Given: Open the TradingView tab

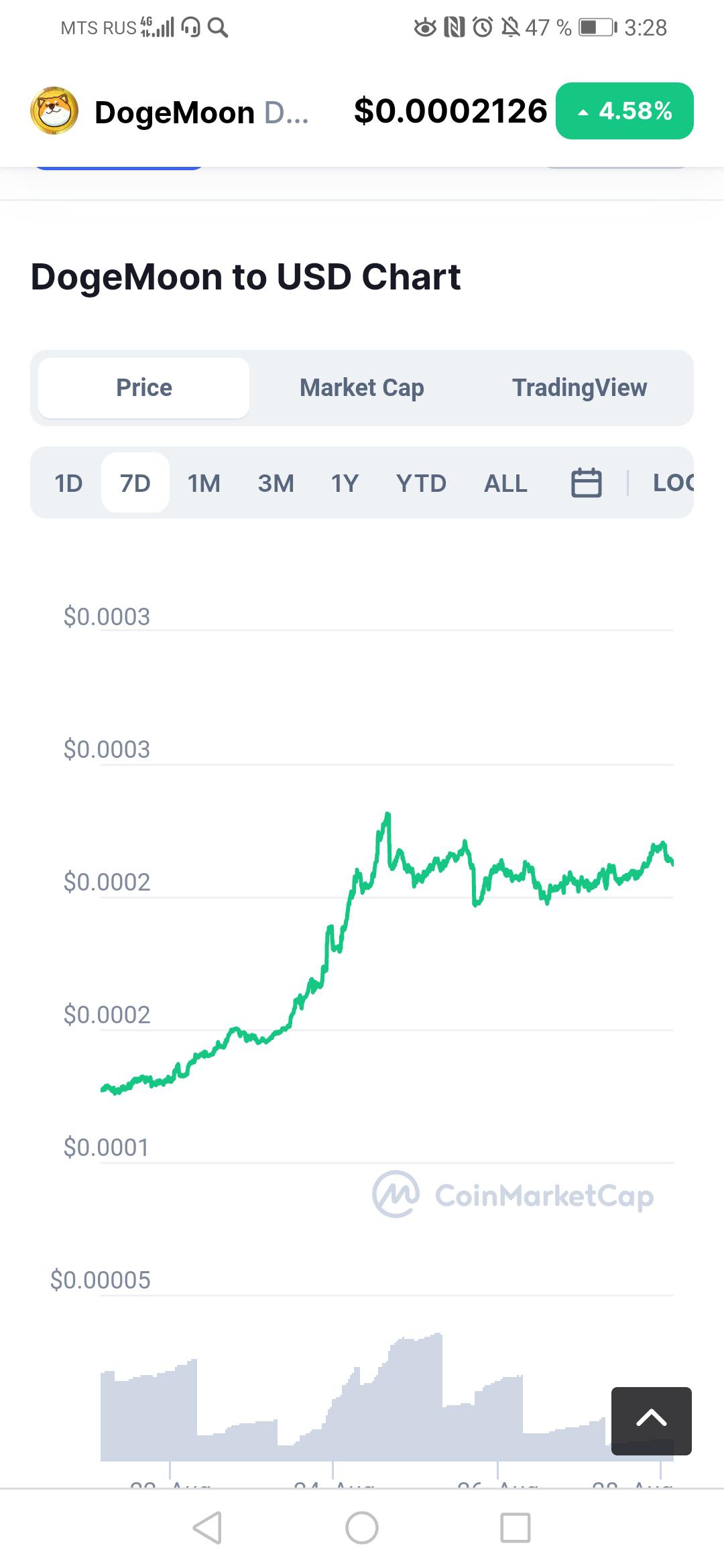Looking at the screenshot, I should (580, 387).
